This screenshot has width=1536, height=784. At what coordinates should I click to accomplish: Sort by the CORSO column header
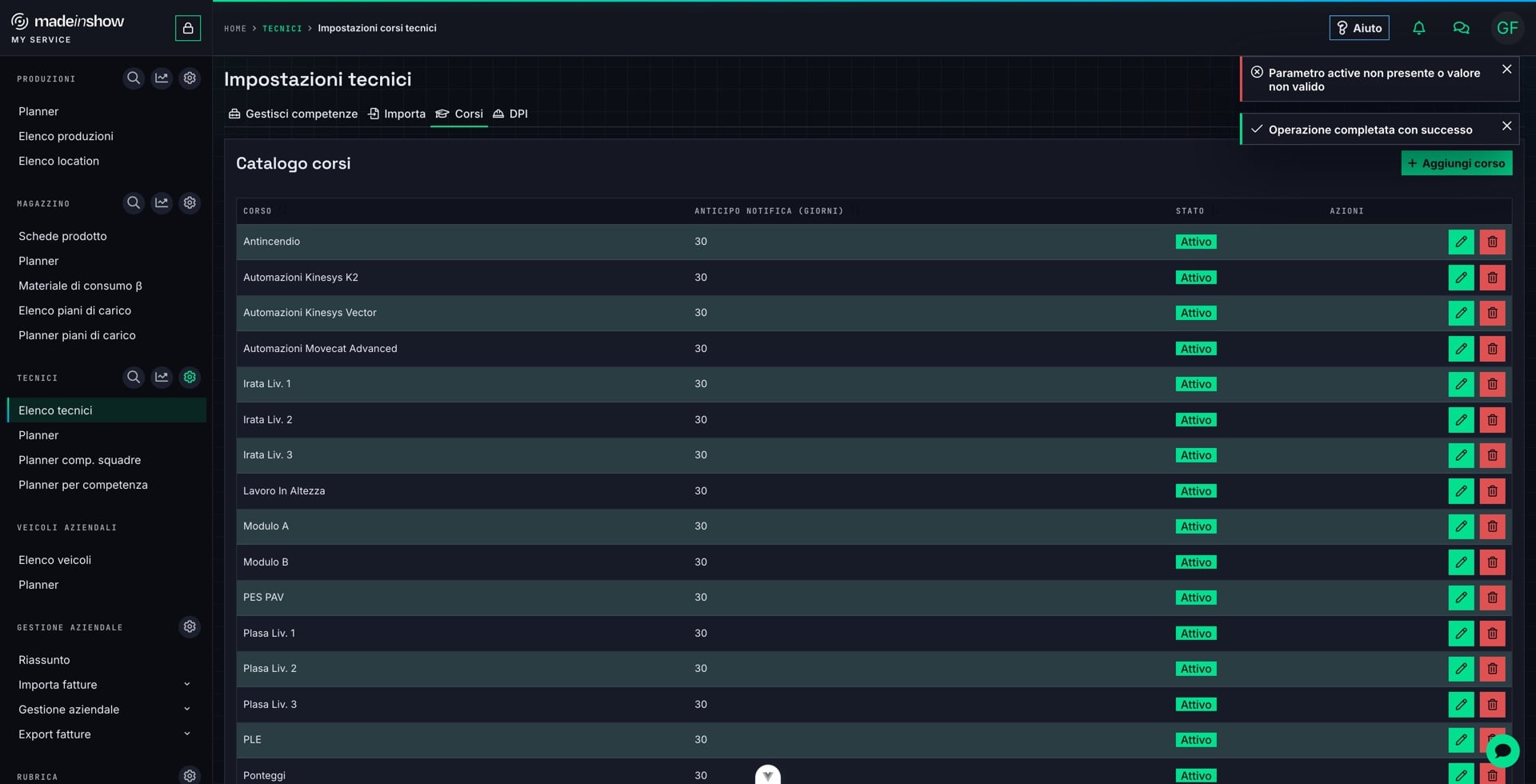258,211
